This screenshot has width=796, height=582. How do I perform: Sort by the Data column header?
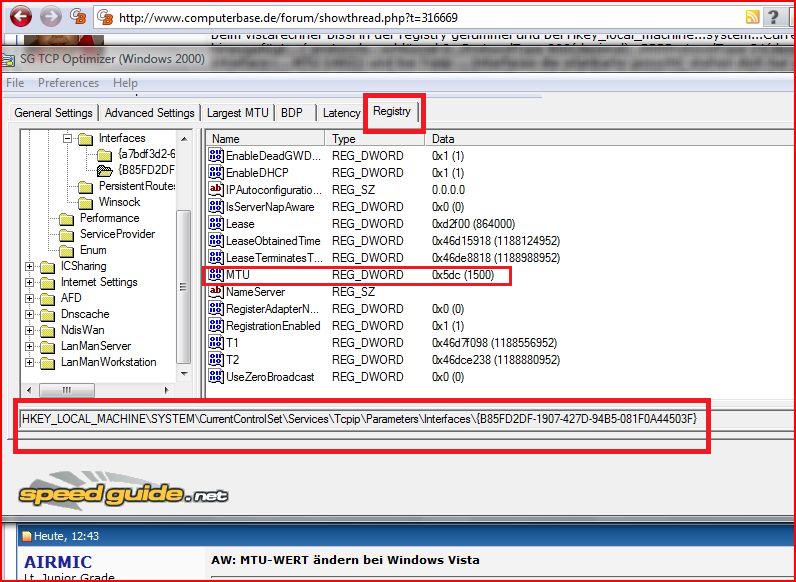coord(609,139)
